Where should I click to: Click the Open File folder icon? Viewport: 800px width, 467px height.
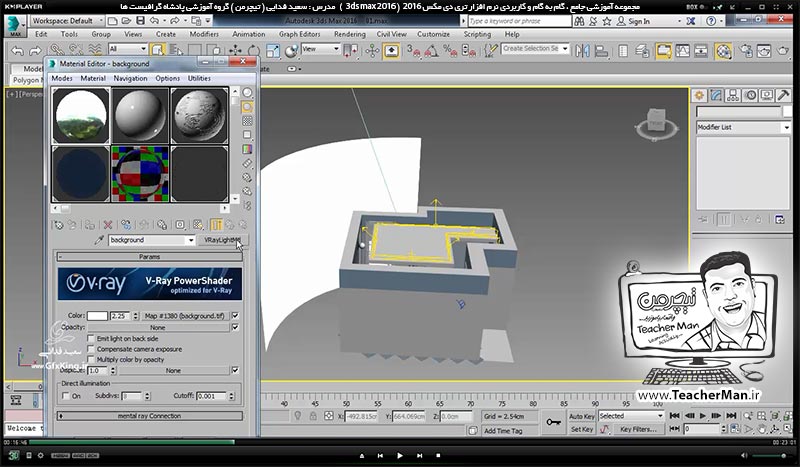127,21
